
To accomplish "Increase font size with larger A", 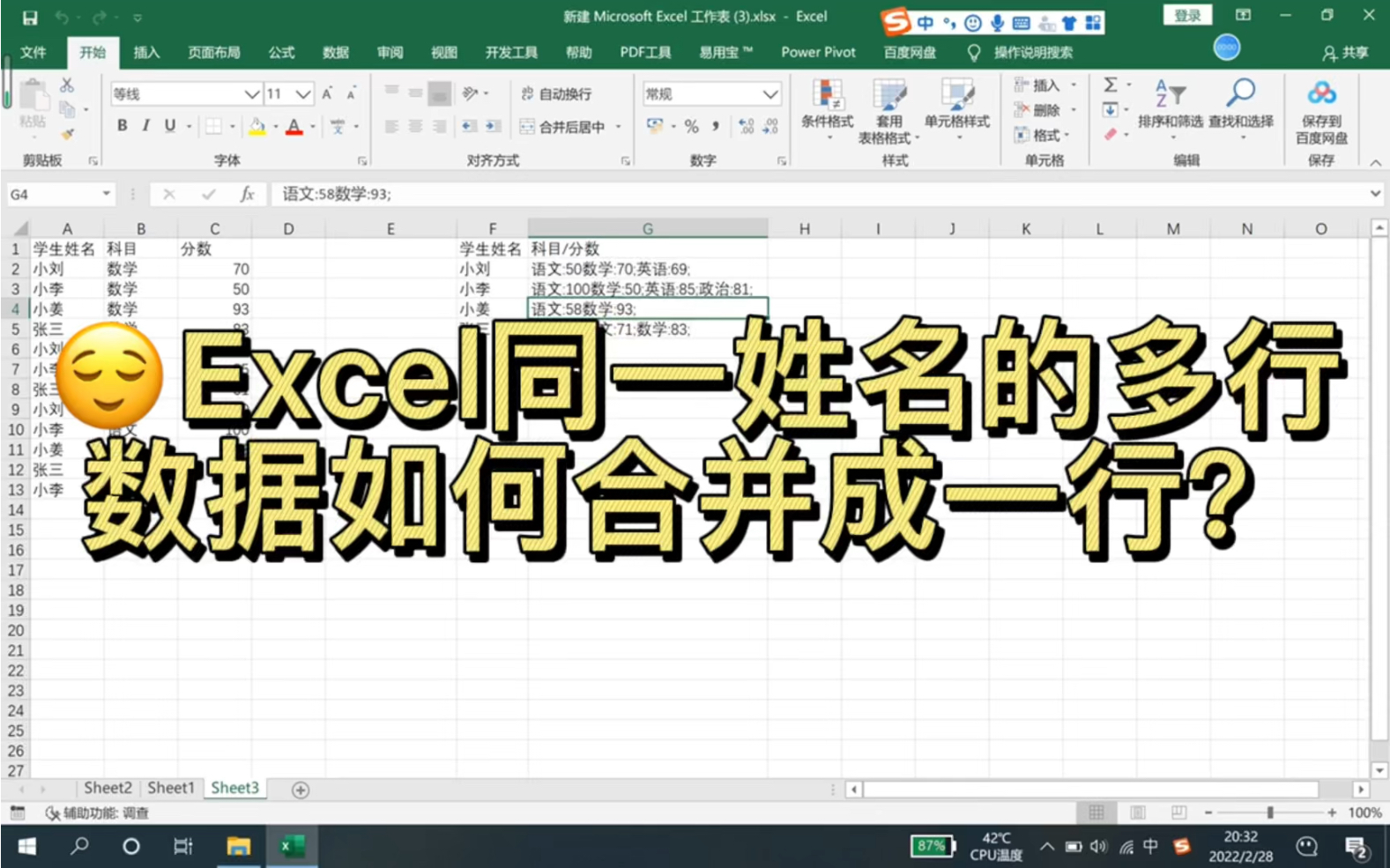I will (x=327, y=93).
